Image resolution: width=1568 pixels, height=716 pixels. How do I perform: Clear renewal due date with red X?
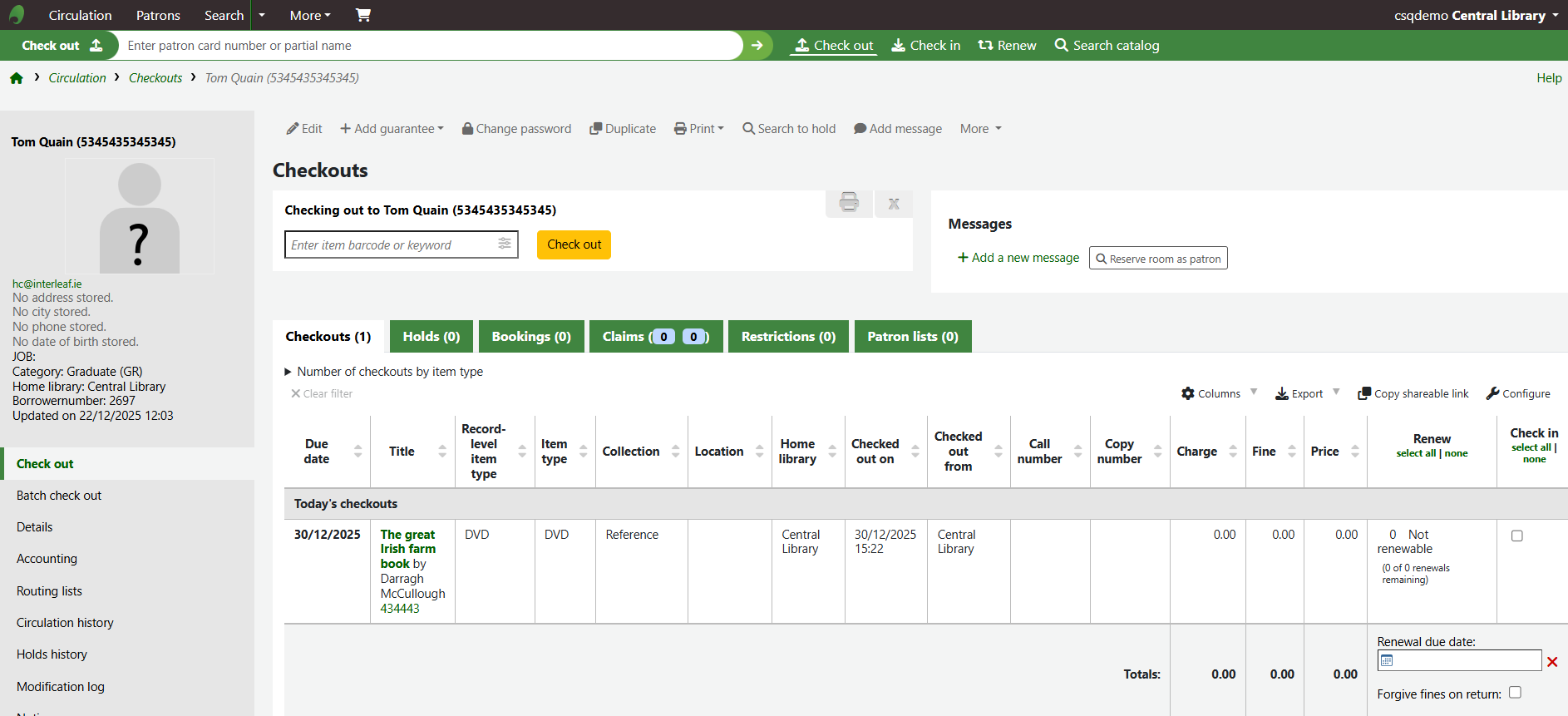pyautogui.click(x=1552, y=662)
